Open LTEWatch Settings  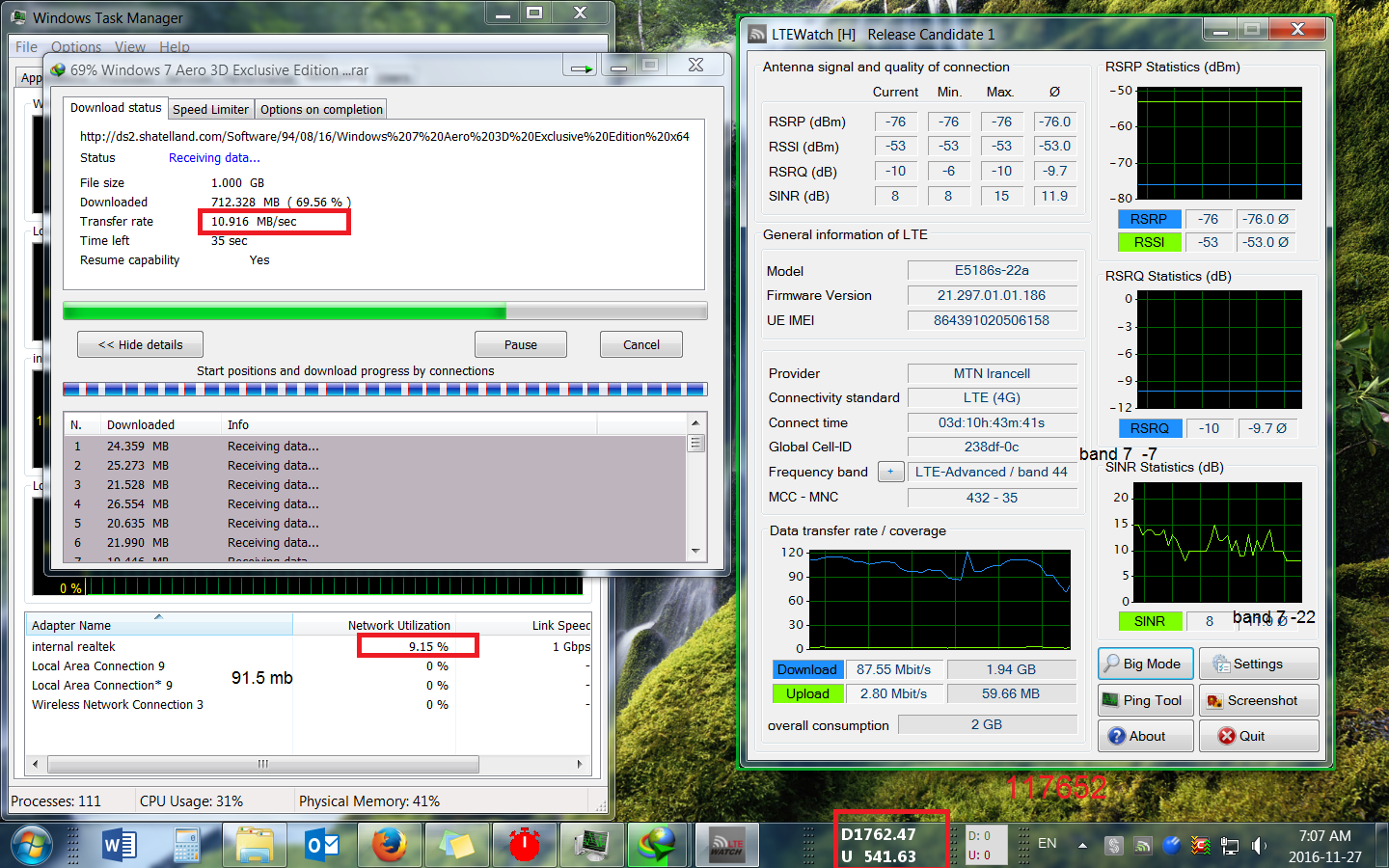(1259, 664)
